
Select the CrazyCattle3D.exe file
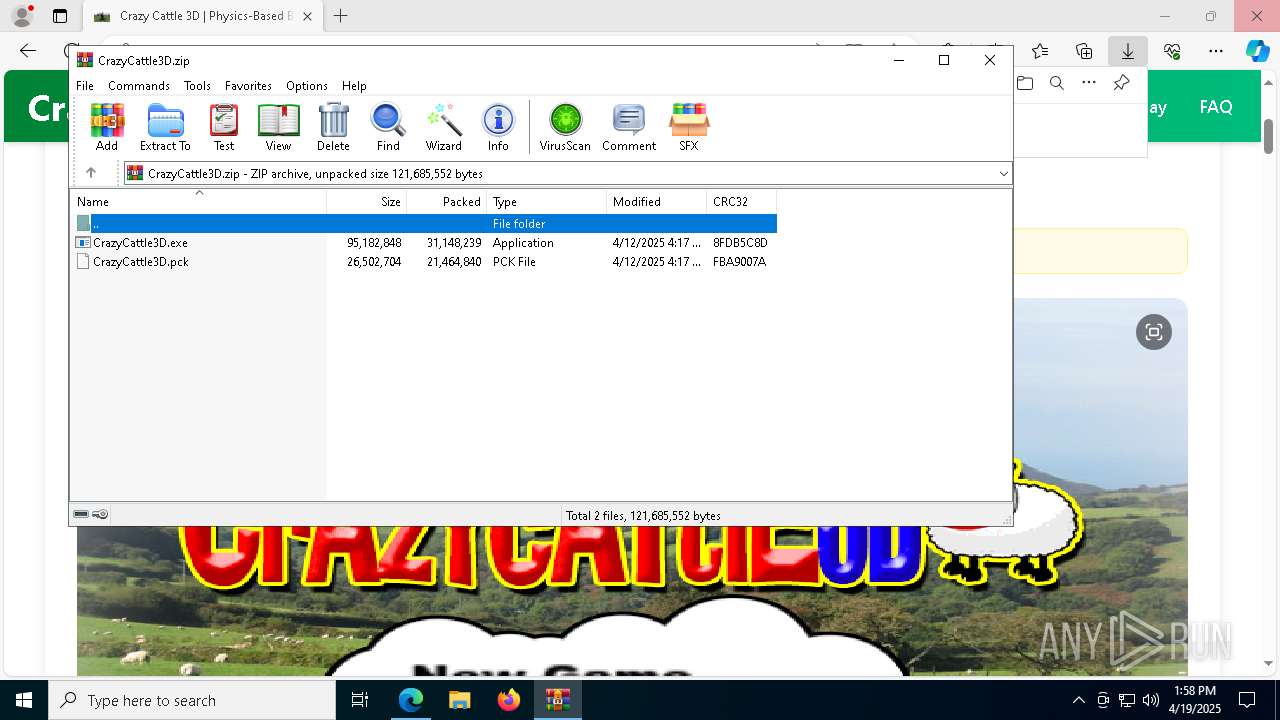click(140, 243)
